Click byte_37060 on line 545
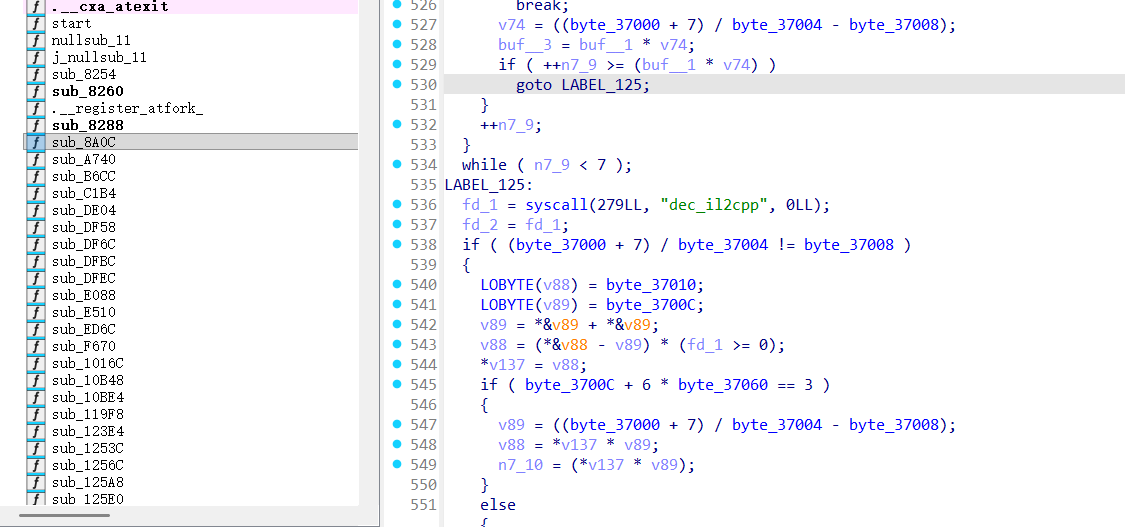The image size is (1125, 527). pos(723,384)
